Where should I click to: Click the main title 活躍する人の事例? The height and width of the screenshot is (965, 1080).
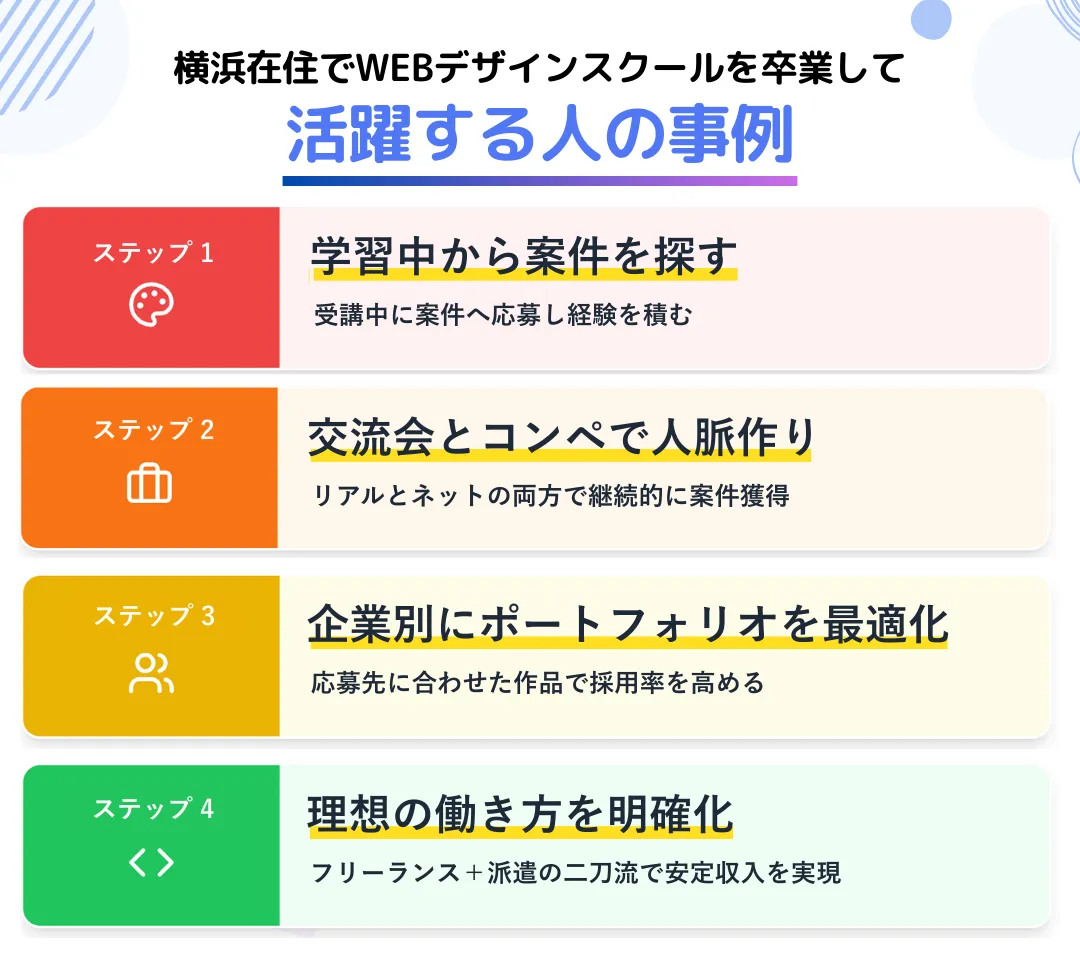pos(540,135)
